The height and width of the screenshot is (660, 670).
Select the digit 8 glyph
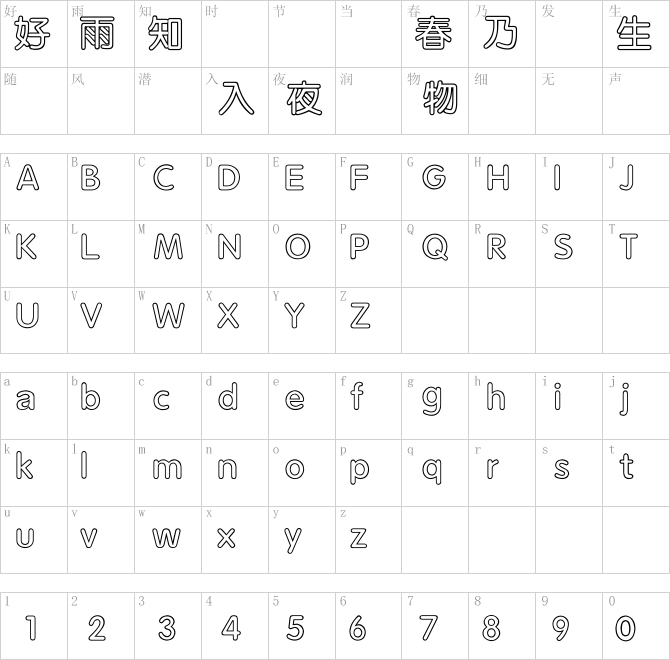pyautogui.click(x=491, y=628)
